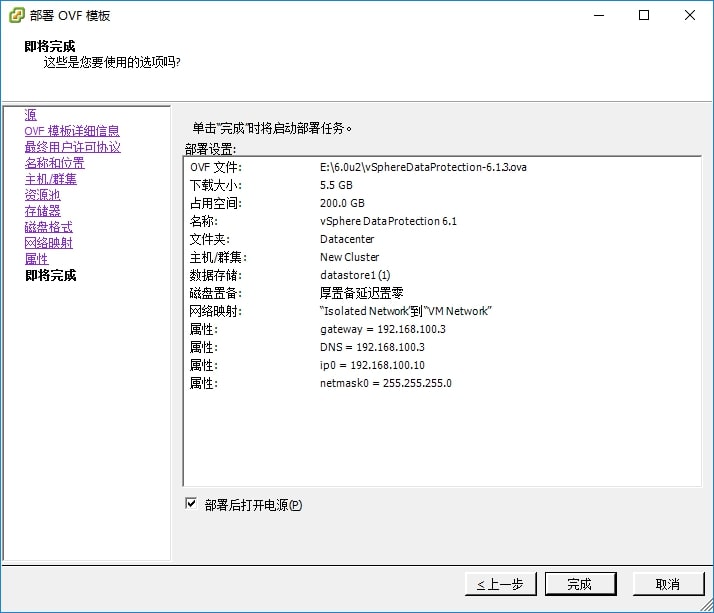714x613 pixels.
Task: Click the 数据存储 row label
Action: click(x=216, y=275)
